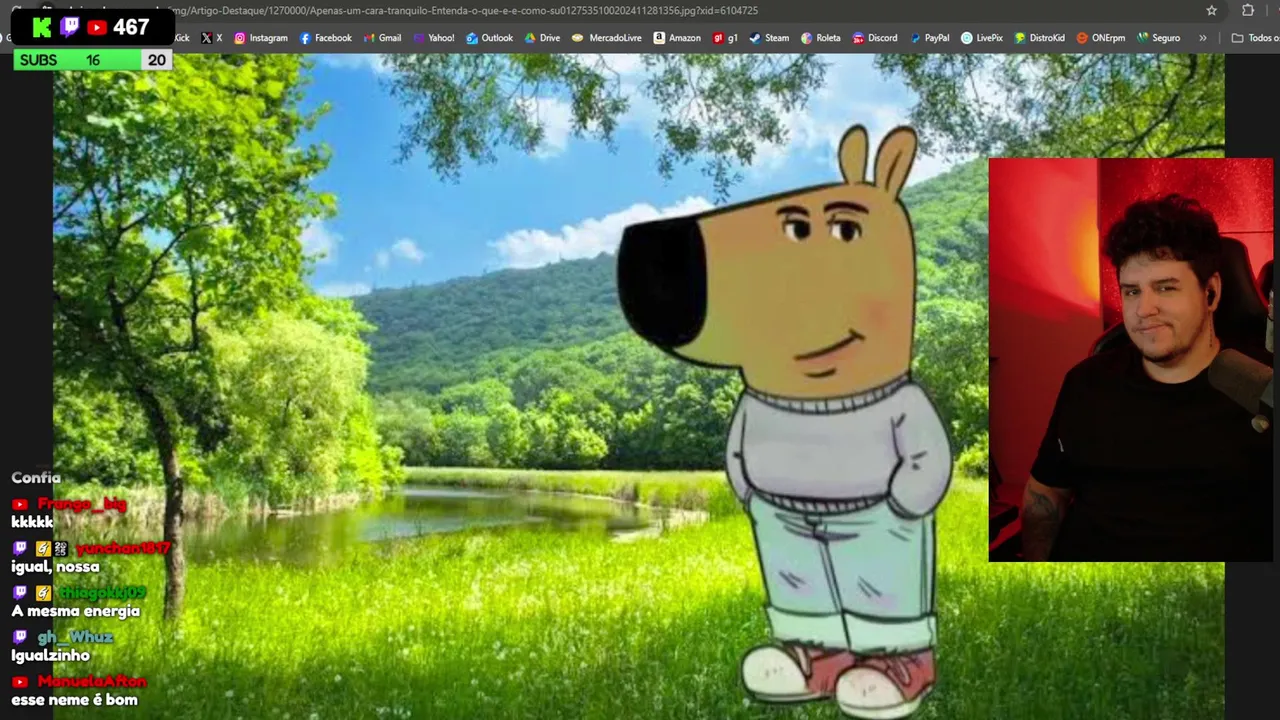The image size is (1280, 720).
Task: Open the Discord bookmark
Action: click(x=875, y=38)
